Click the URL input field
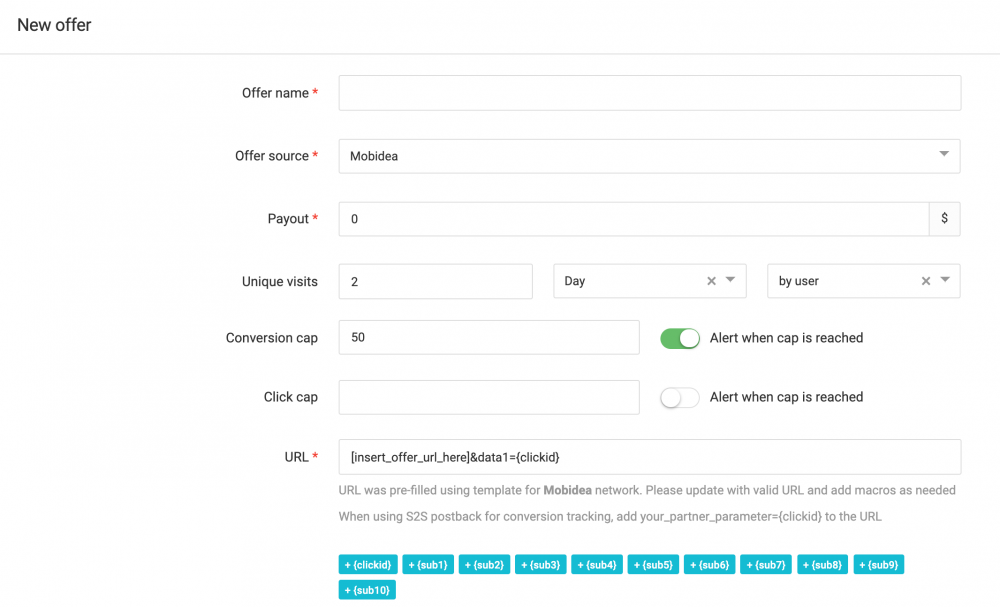The width and height of the screenshot is (1000, 607). click(649, 457)
